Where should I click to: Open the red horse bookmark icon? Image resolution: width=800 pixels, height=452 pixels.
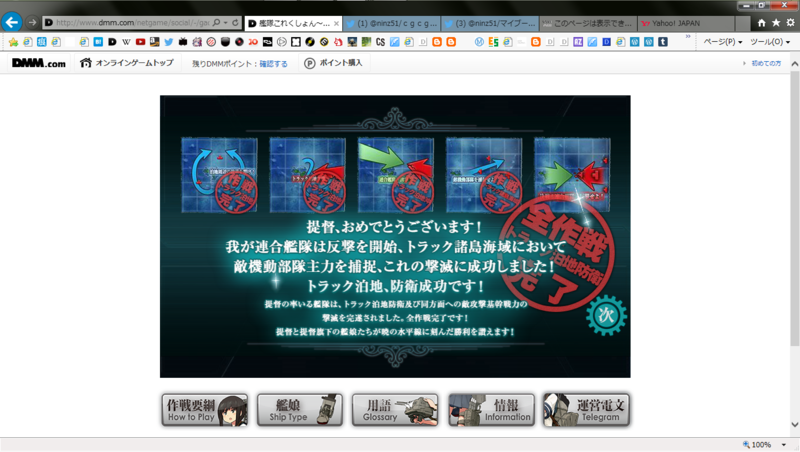coord(338,42)
